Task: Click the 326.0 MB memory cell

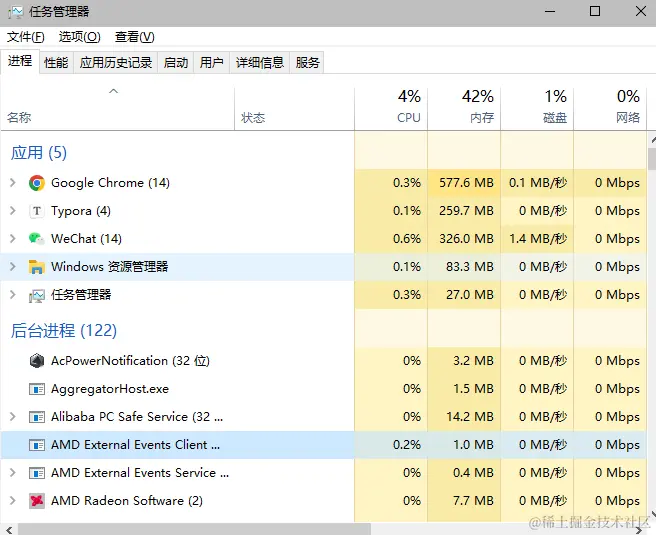Action: click(464, 238)
